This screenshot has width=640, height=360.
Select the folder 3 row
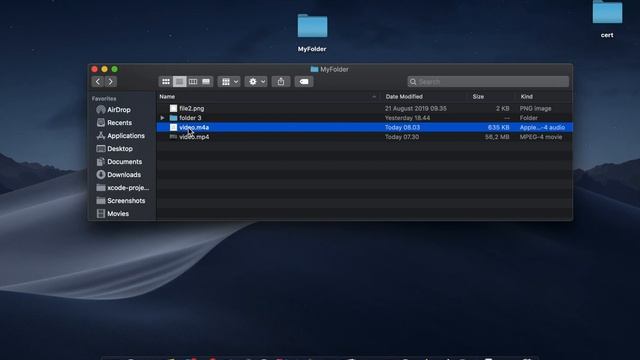click(x=364, y=118)
